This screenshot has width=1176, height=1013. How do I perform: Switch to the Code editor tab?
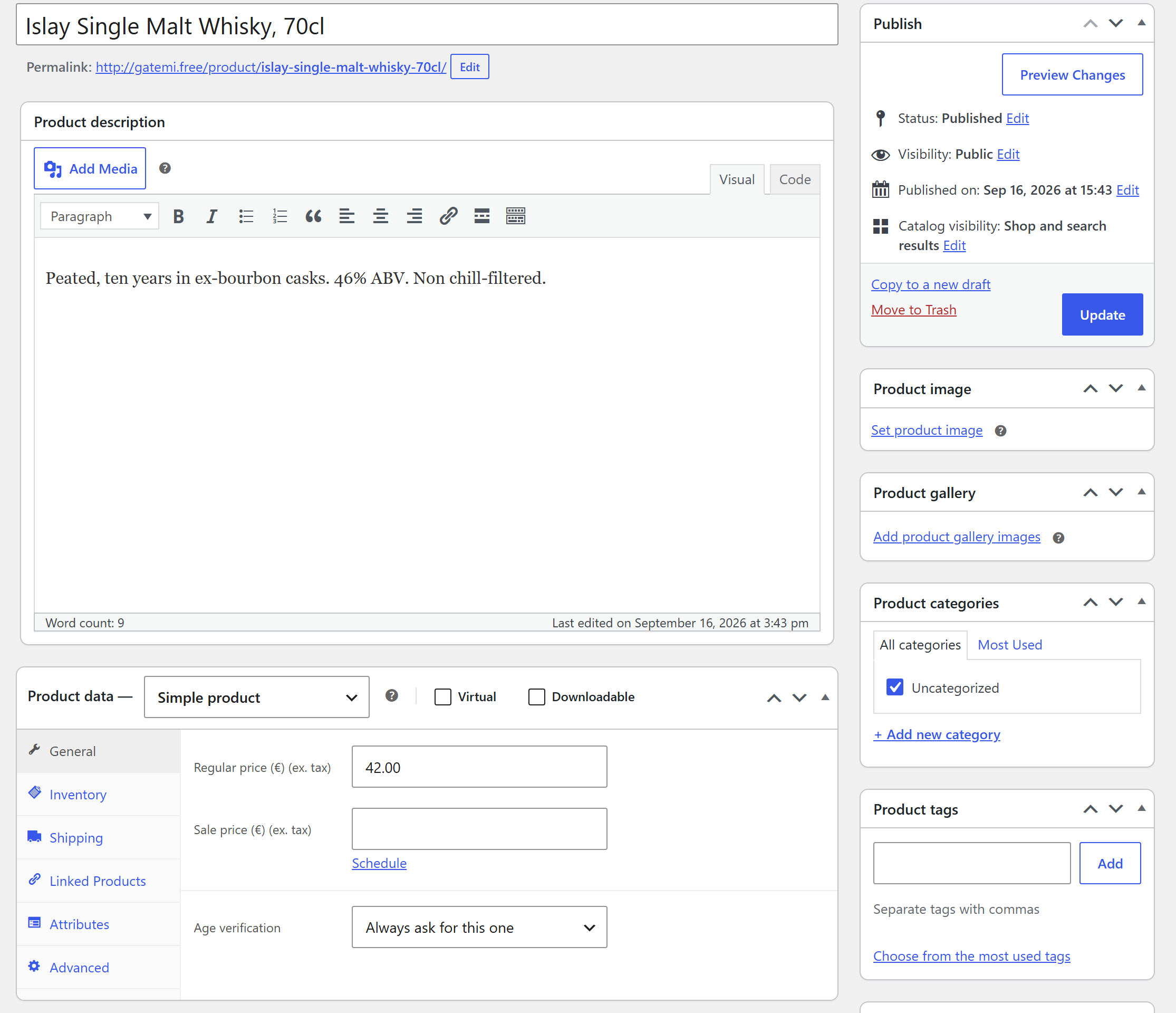(795, 179)
